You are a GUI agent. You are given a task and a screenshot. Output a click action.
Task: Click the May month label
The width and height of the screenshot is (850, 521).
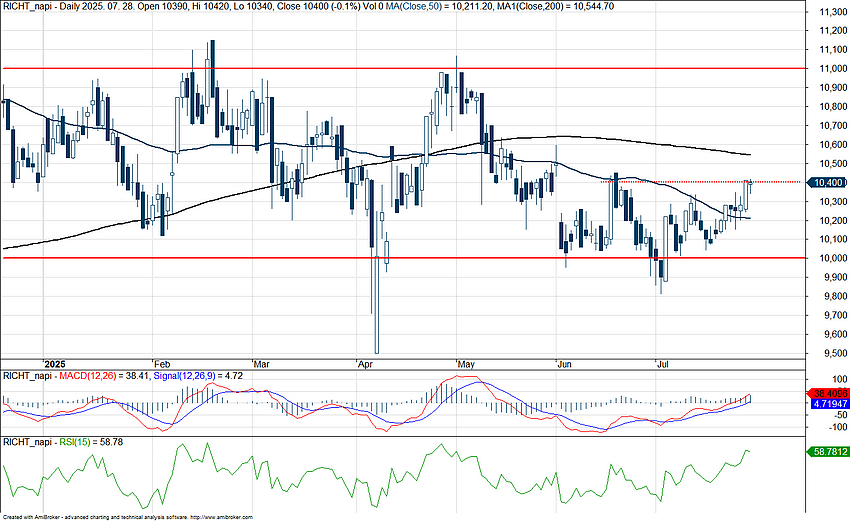pos(466,364)
